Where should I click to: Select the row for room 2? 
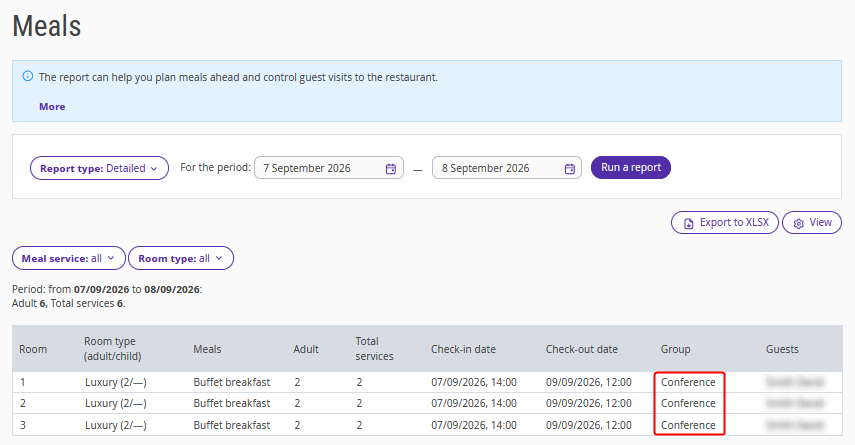point(427,403)
